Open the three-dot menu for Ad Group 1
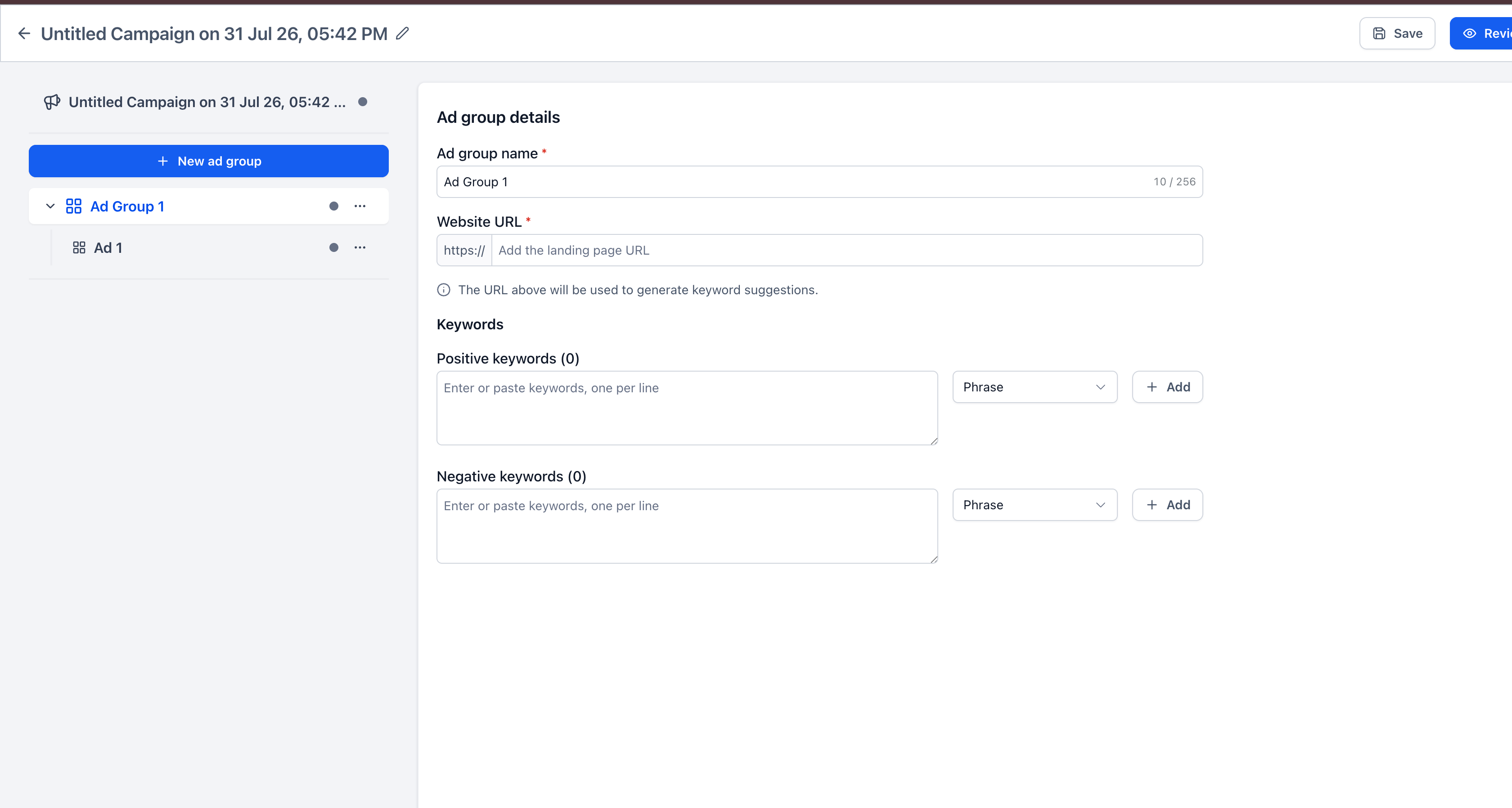 [360, 206]
